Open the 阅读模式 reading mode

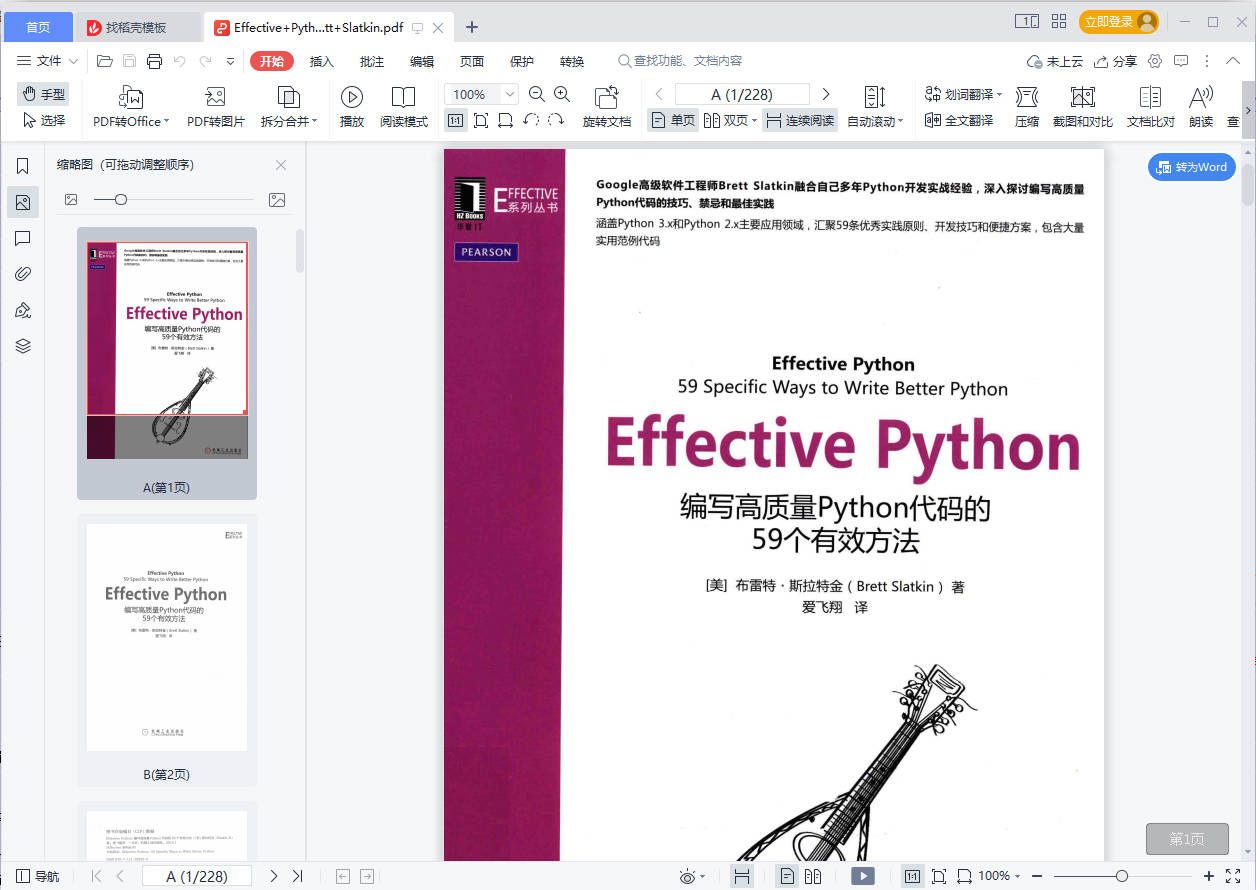pos(403,97)
